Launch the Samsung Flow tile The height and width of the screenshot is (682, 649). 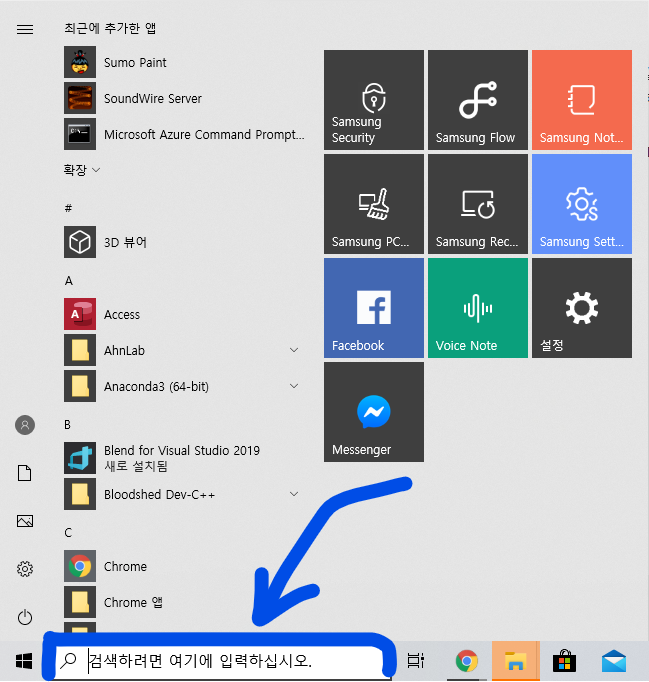click(478, 100)
